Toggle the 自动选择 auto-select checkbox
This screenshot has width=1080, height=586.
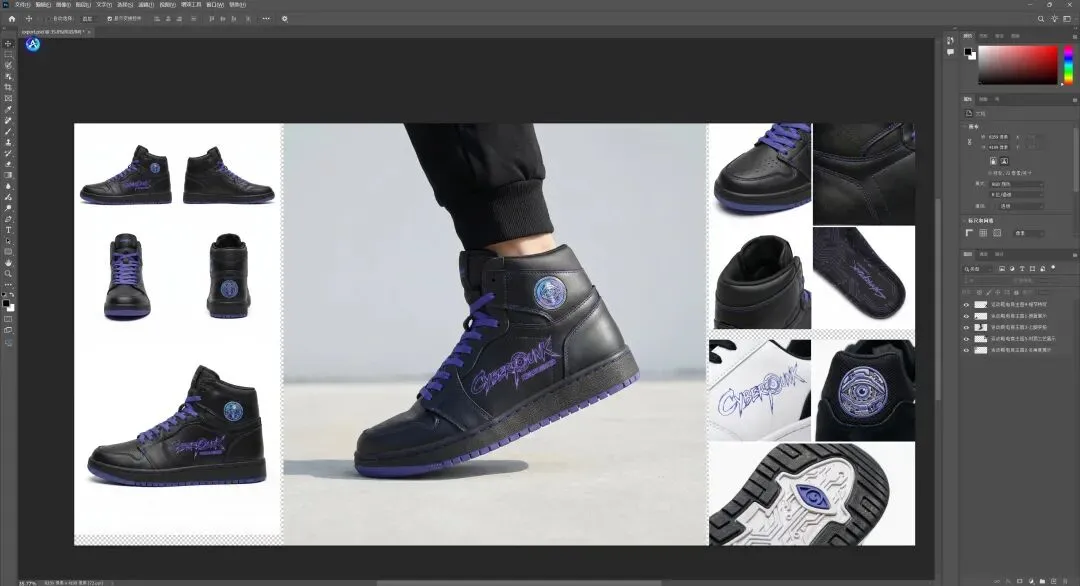click(49, 19)
